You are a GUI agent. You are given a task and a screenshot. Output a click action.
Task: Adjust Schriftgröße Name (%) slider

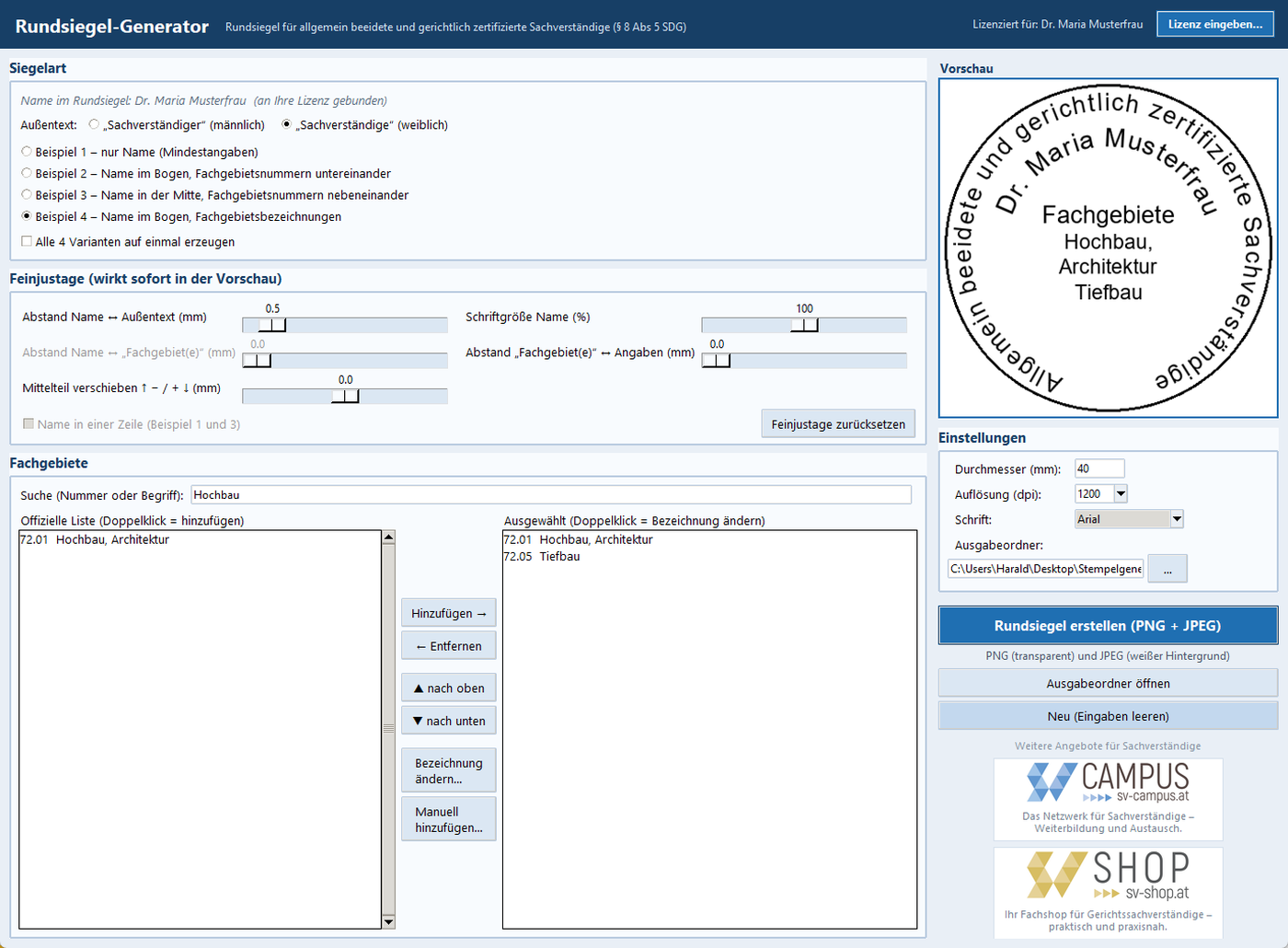coord(804,325)
